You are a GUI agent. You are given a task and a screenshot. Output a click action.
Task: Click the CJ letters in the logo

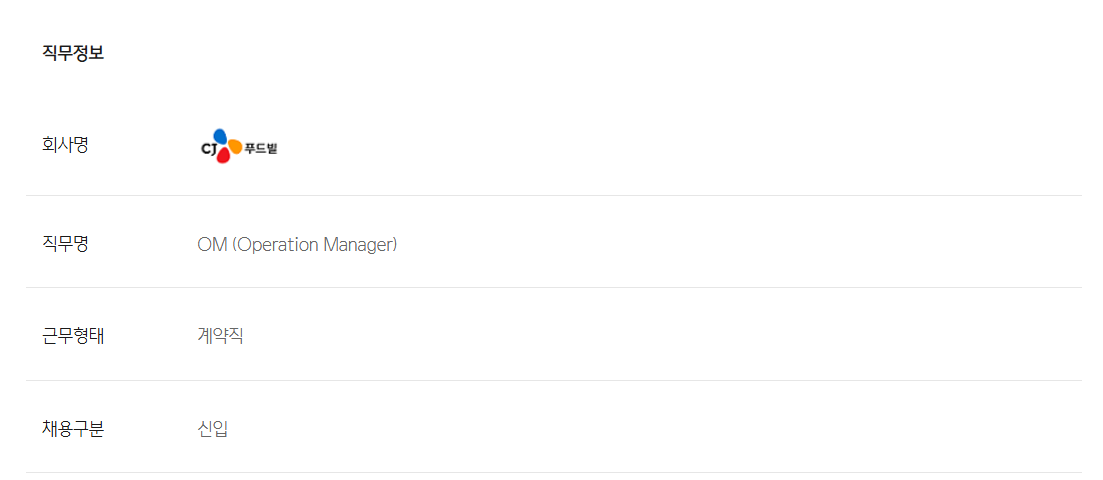tap(208, 149)
